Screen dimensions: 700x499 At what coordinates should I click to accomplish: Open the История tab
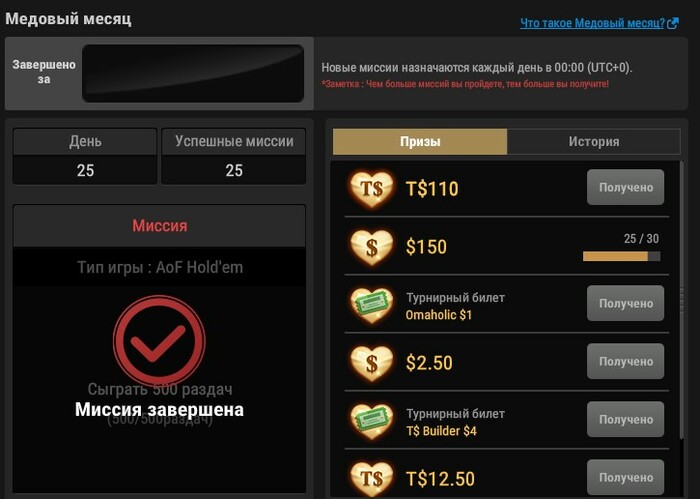tap(594, 141)
